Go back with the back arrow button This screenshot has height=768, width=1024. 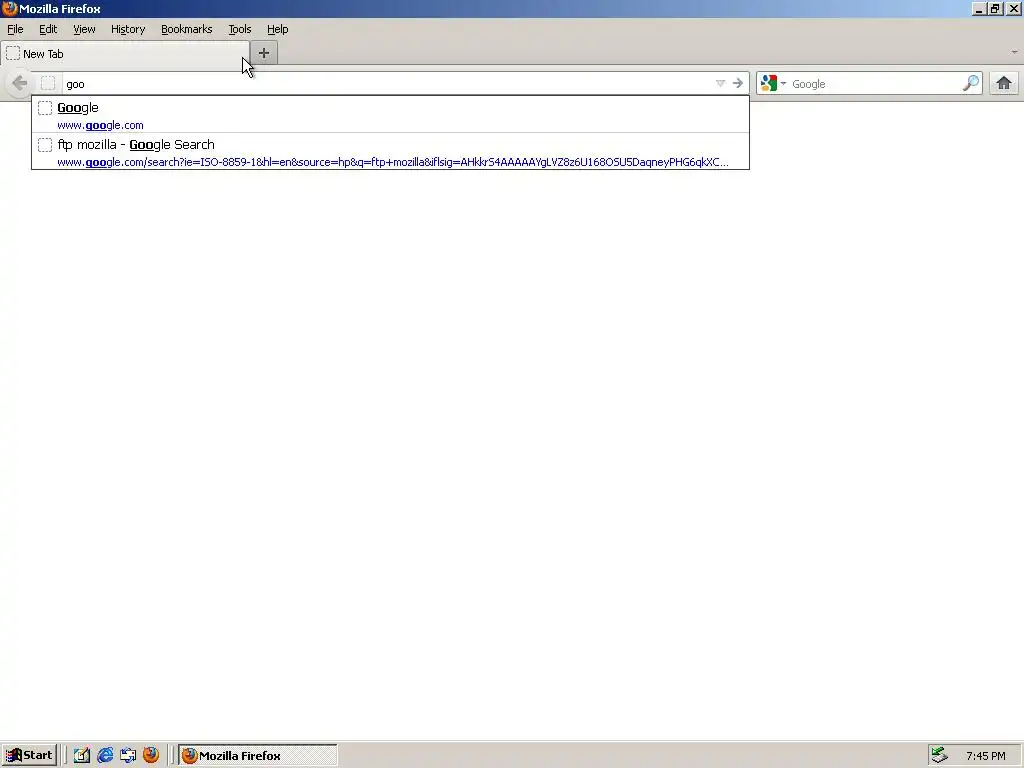[20, 84]
